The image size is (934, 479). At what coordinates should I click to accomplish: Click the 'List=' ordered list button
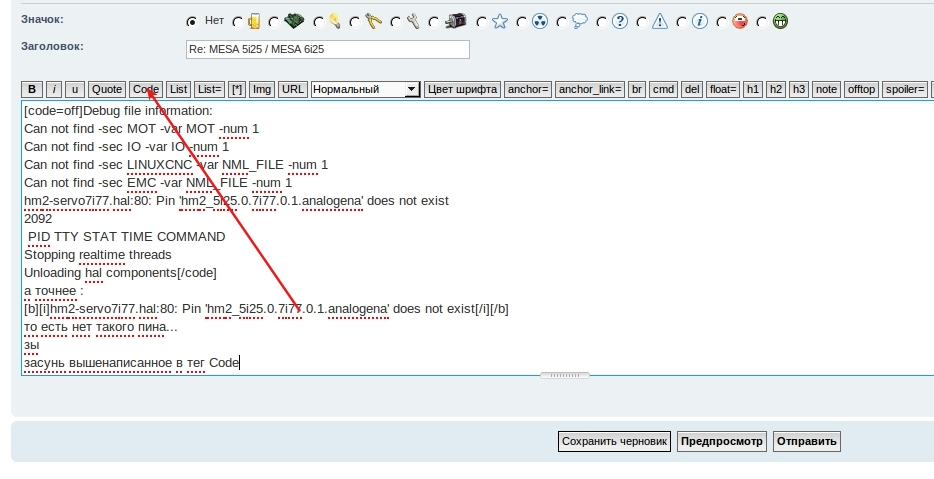point(210,89)
